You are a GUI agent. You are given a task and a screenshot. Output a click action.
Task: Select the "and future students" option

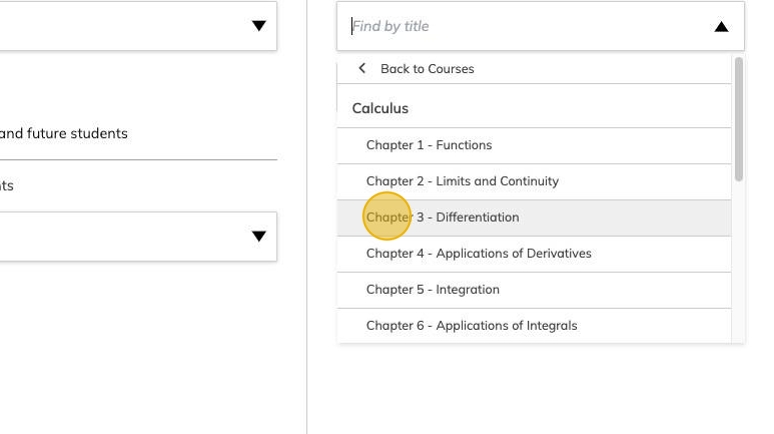64,133
